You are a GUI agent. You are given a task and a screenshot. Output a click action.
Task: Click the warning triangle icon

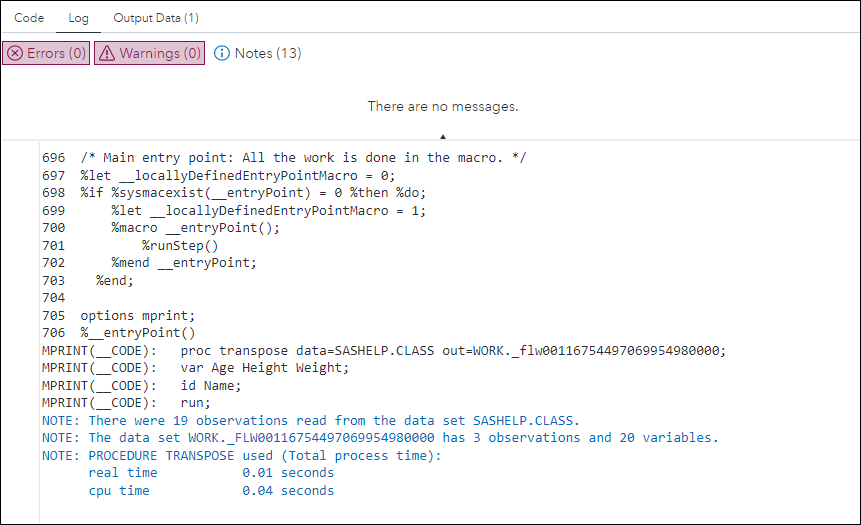coord(107,53)
